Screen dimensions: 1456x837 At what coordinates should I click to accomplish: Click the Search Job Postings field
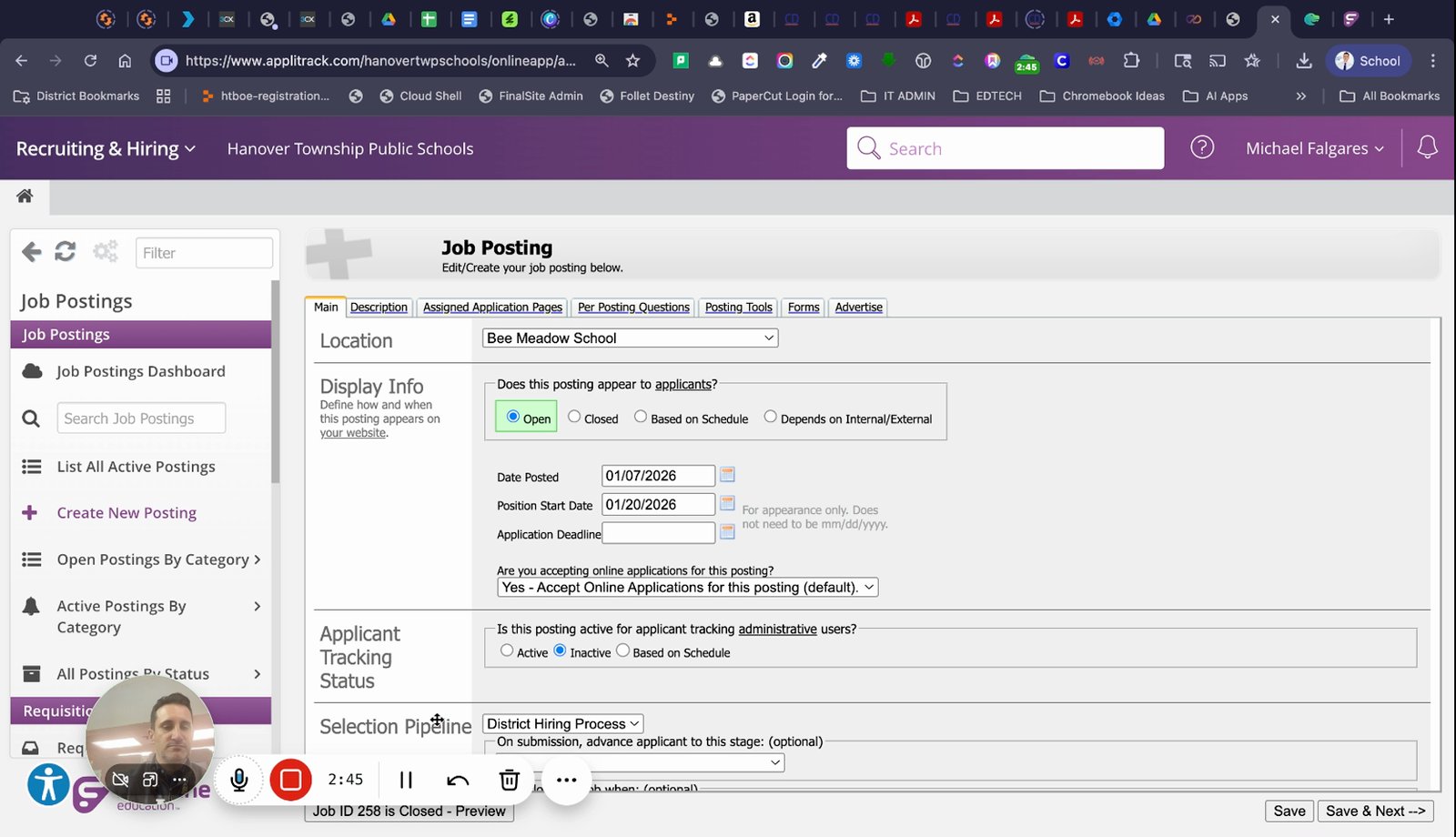pos(141,418)
